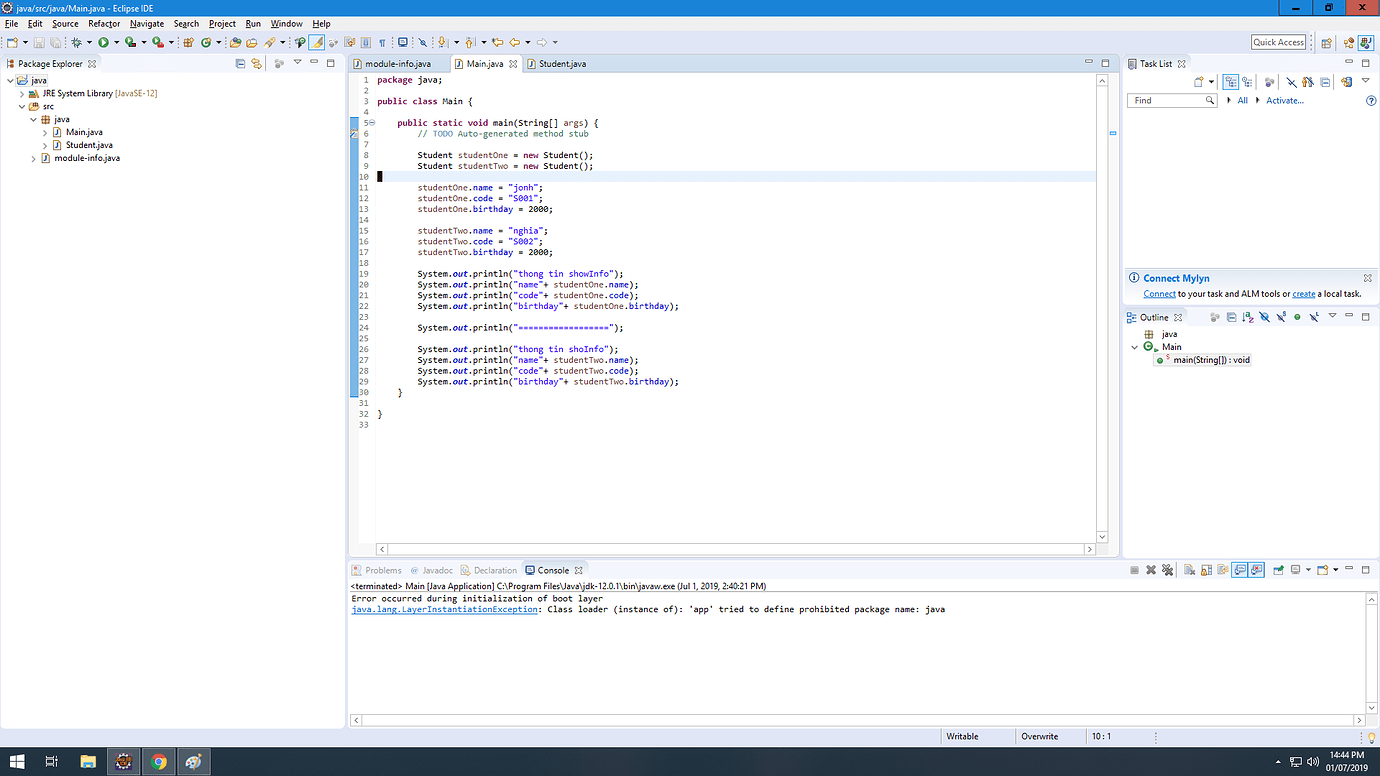Toggle Scroll Lock in the Console toolbar
Viewport: 1380px width, 776px height.
coord(1205,569)
